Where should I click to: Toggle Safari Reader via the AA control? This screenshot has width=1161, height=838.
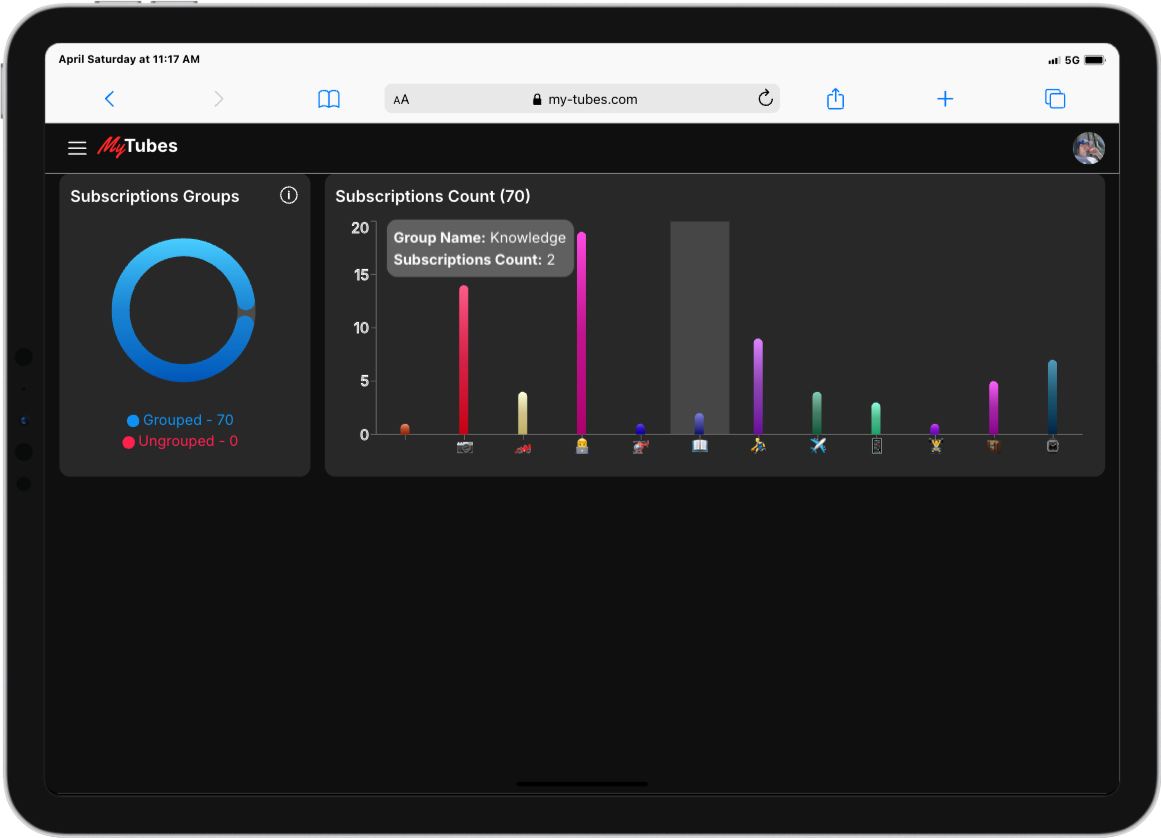click(401, 98)
